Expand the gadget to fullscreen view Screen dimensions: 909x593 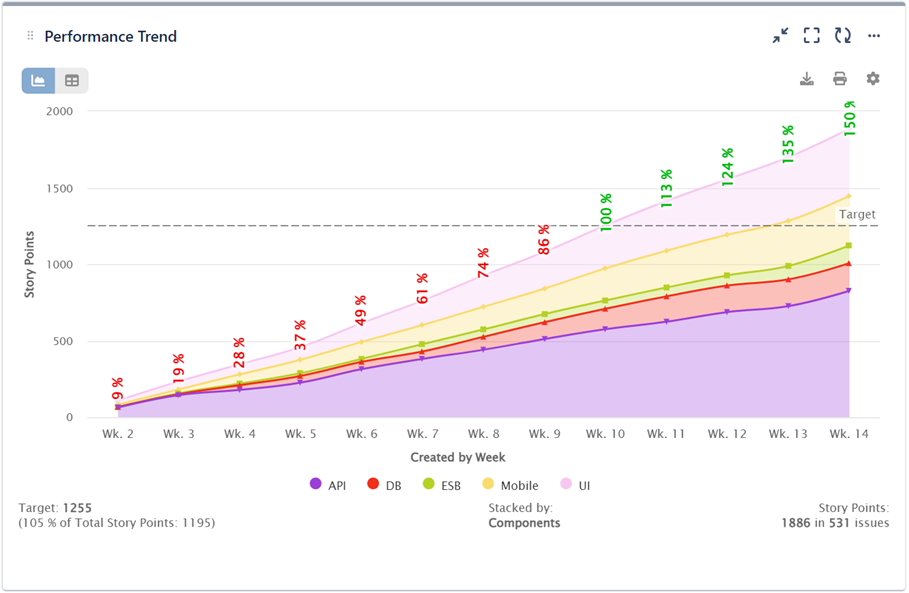(x=812, y=35)
